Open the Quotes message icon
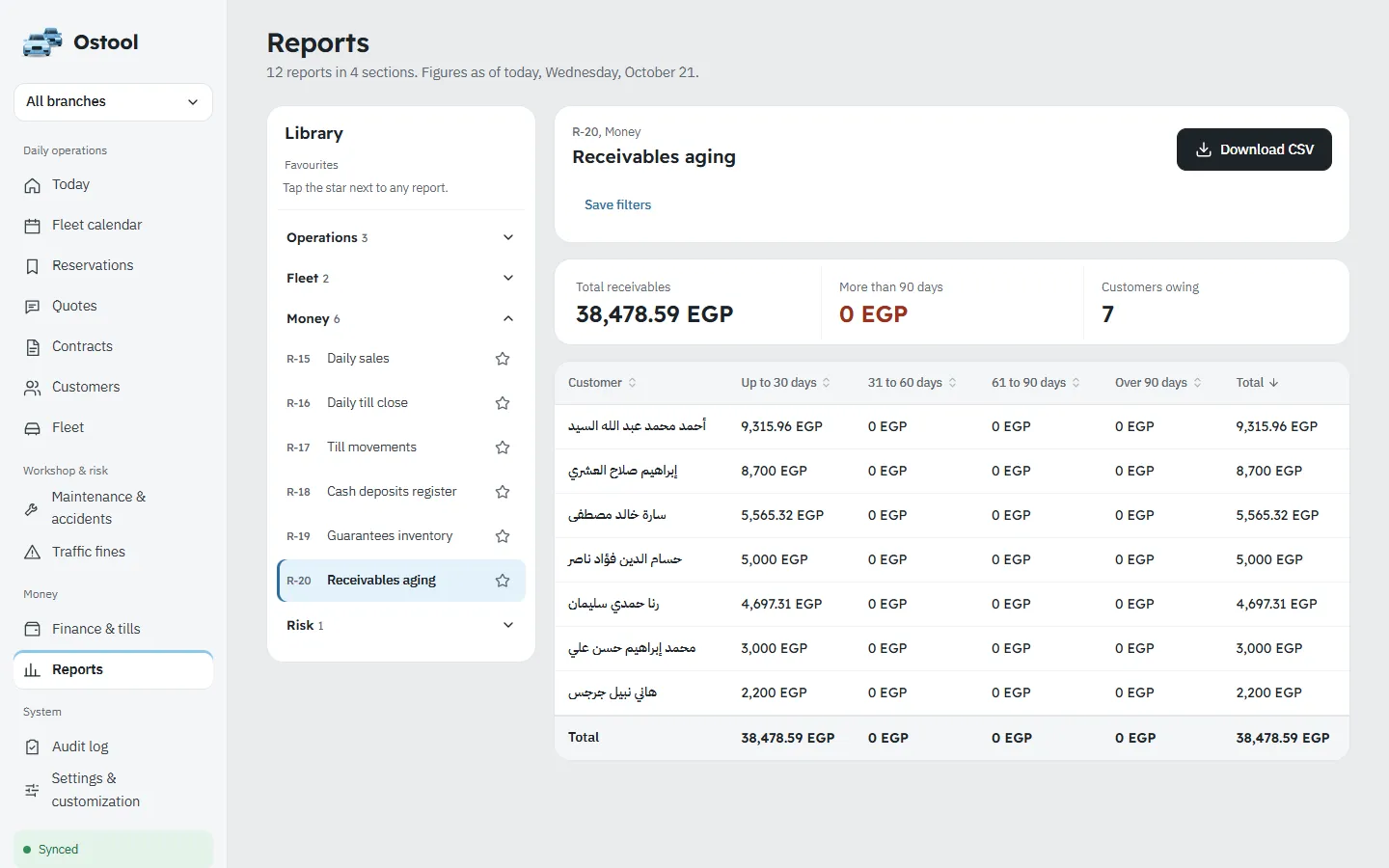 tap(32, 307)
